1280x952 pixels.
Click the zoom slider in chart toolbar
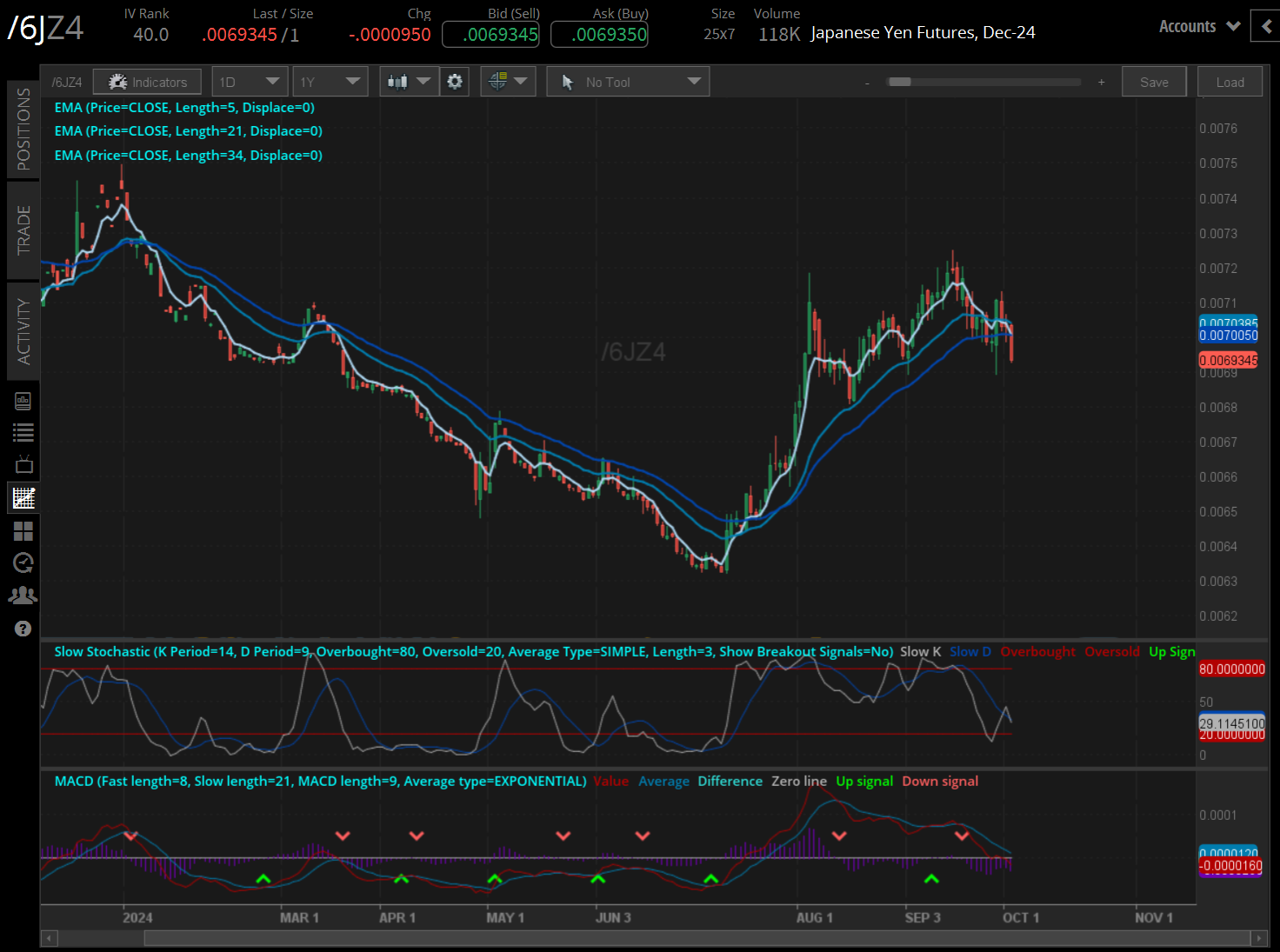(x=983, y=82)
